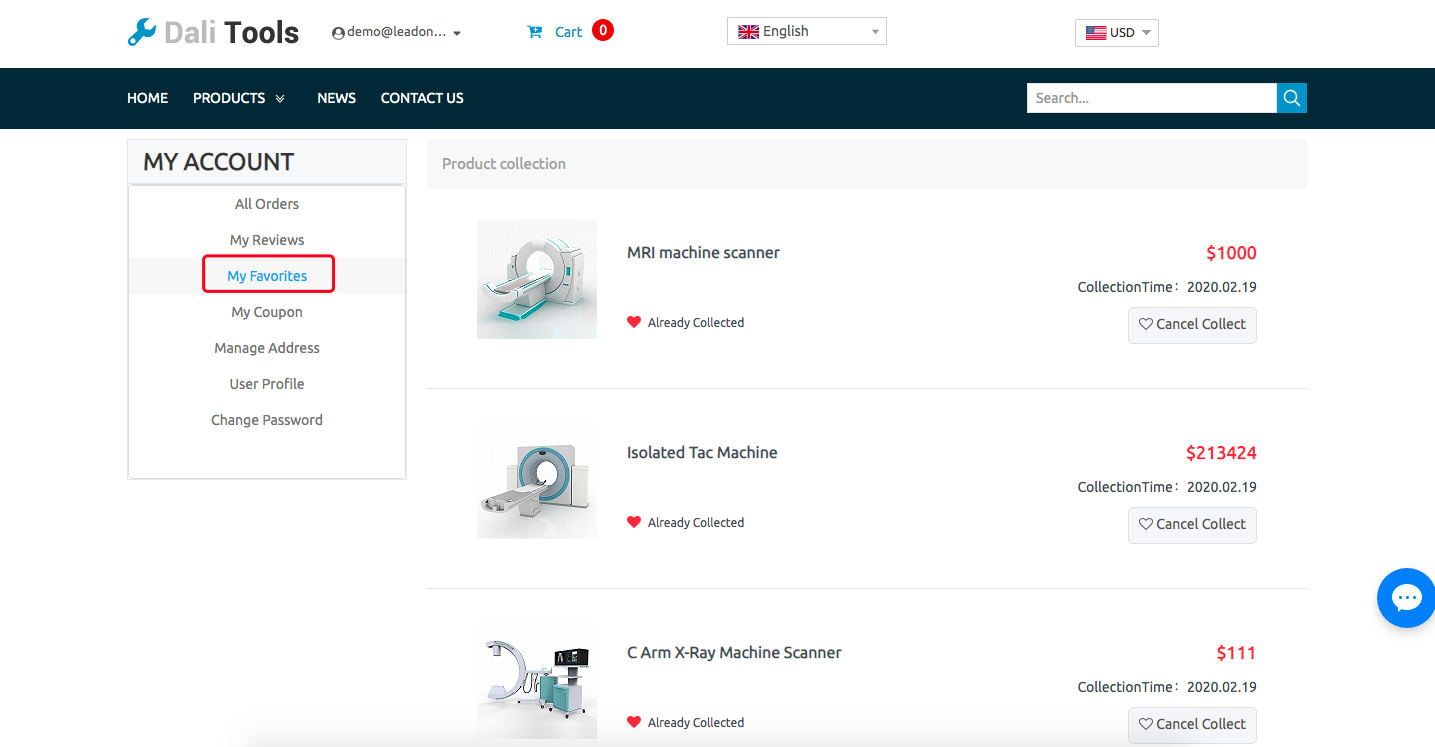Expand the Products navigation menu

point(239,98)
